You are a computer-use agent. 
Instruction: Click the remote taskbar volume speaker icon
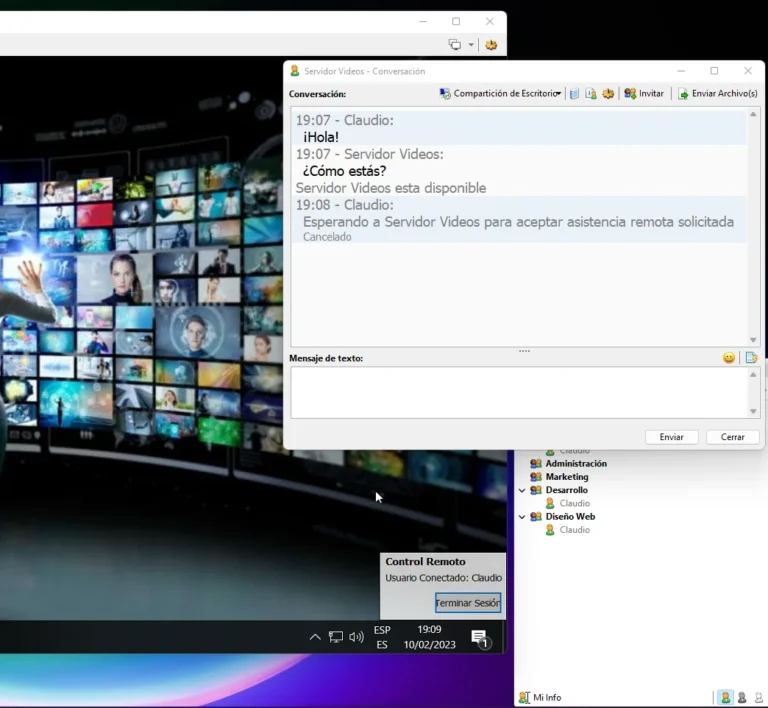point(356,637)
